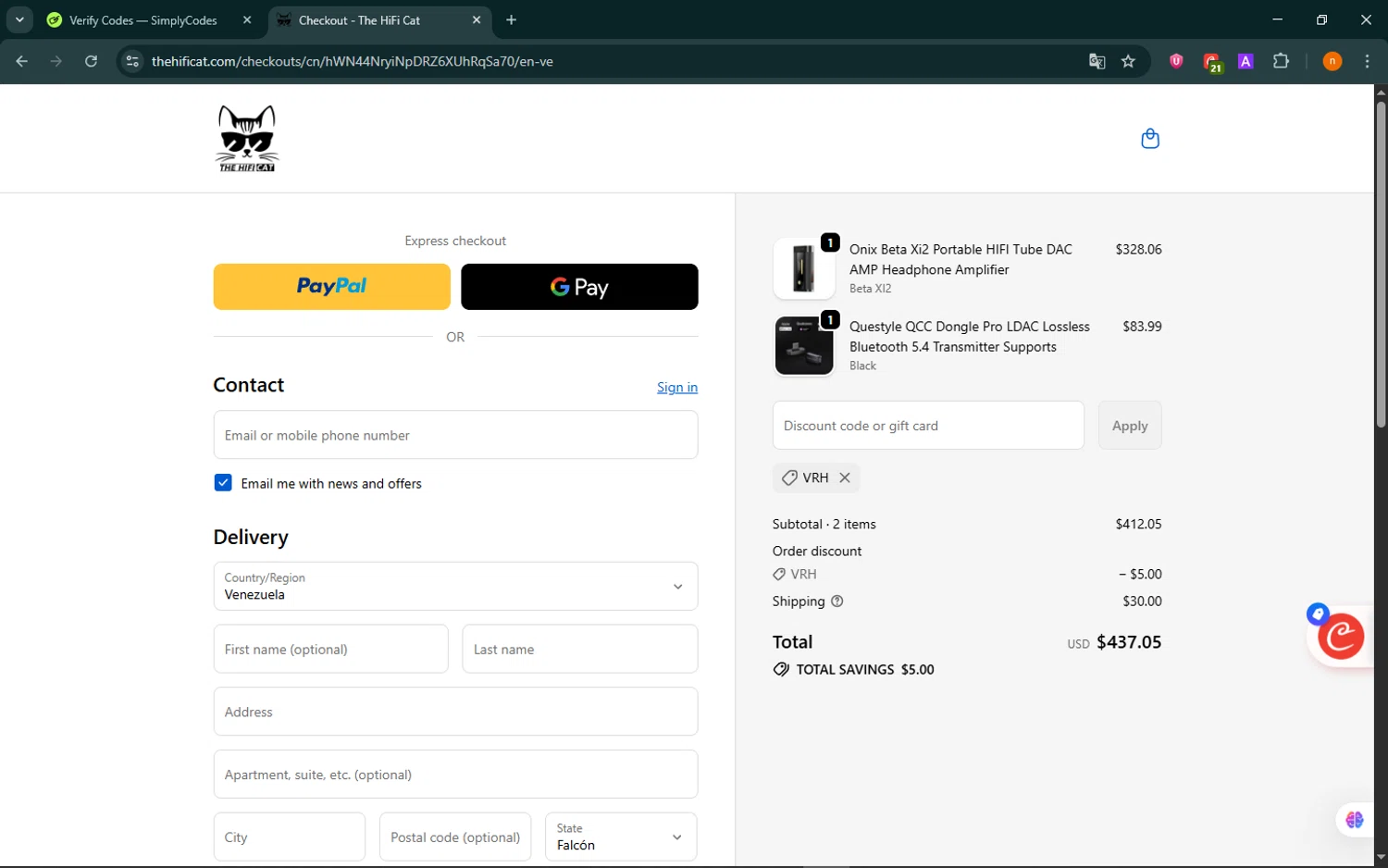Viewport: 1388px width, 868px height.
Task: Click the Apply discount button
Action: (1130, 426)
